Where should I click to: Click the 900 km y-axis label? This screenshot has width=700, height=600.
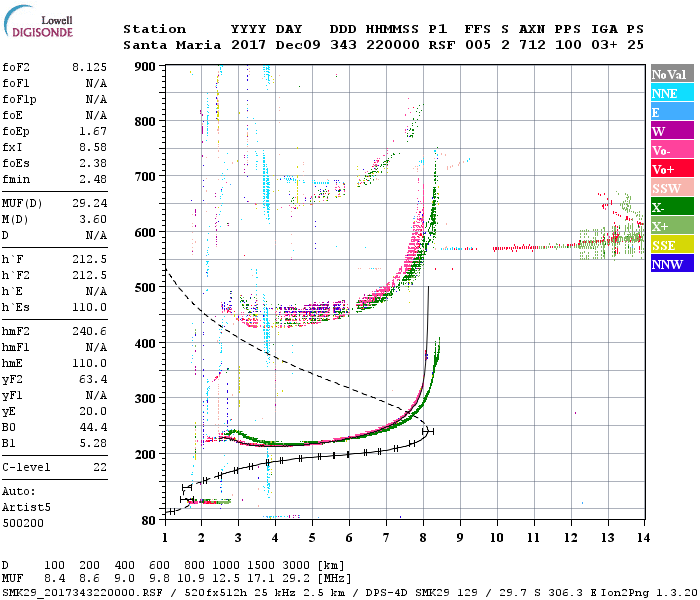point(145,67)
